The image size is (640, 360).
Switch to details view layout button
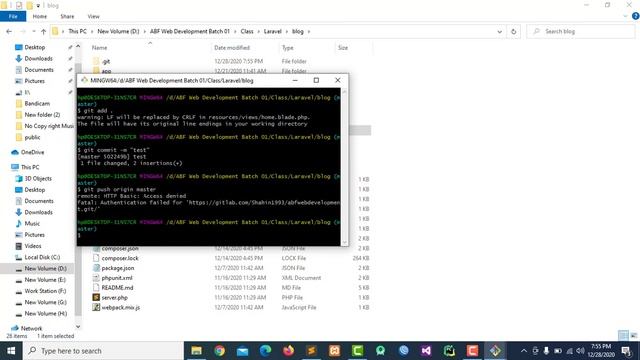[623, 336]
